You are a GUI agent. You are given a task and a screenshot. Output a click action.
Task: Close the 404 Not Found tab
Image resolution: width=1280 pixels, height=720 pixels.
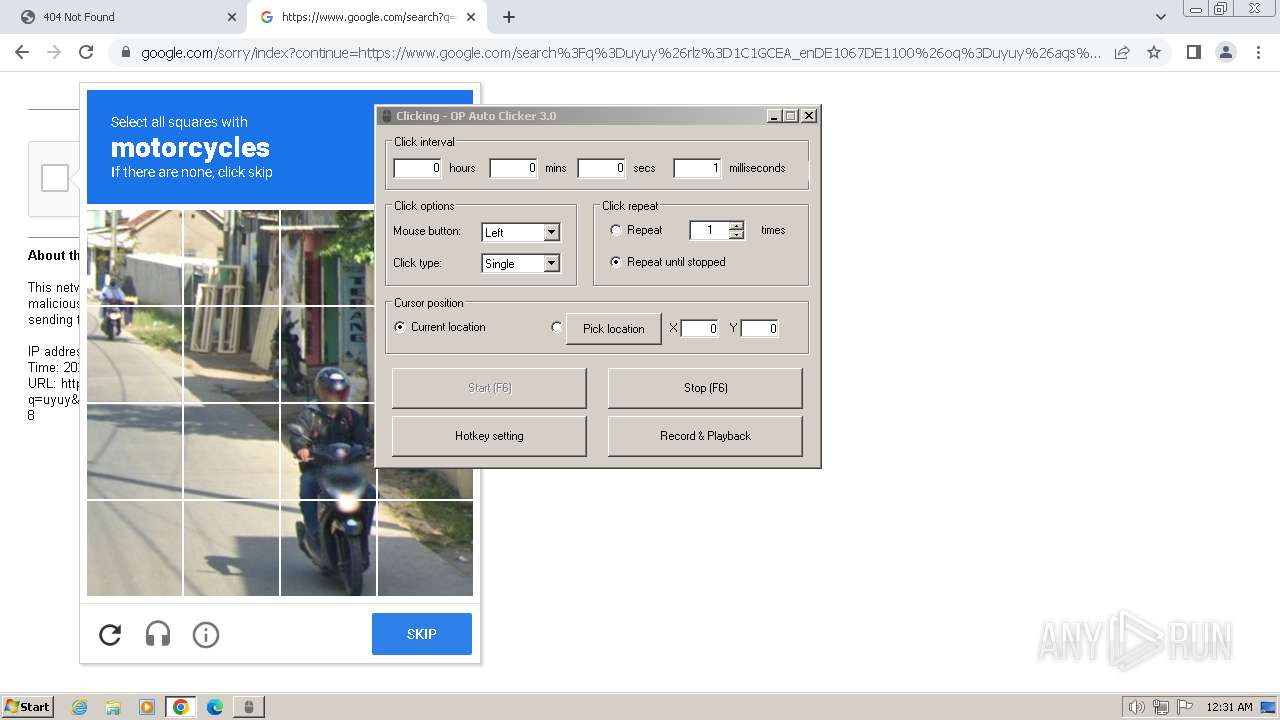coord(231,17)
